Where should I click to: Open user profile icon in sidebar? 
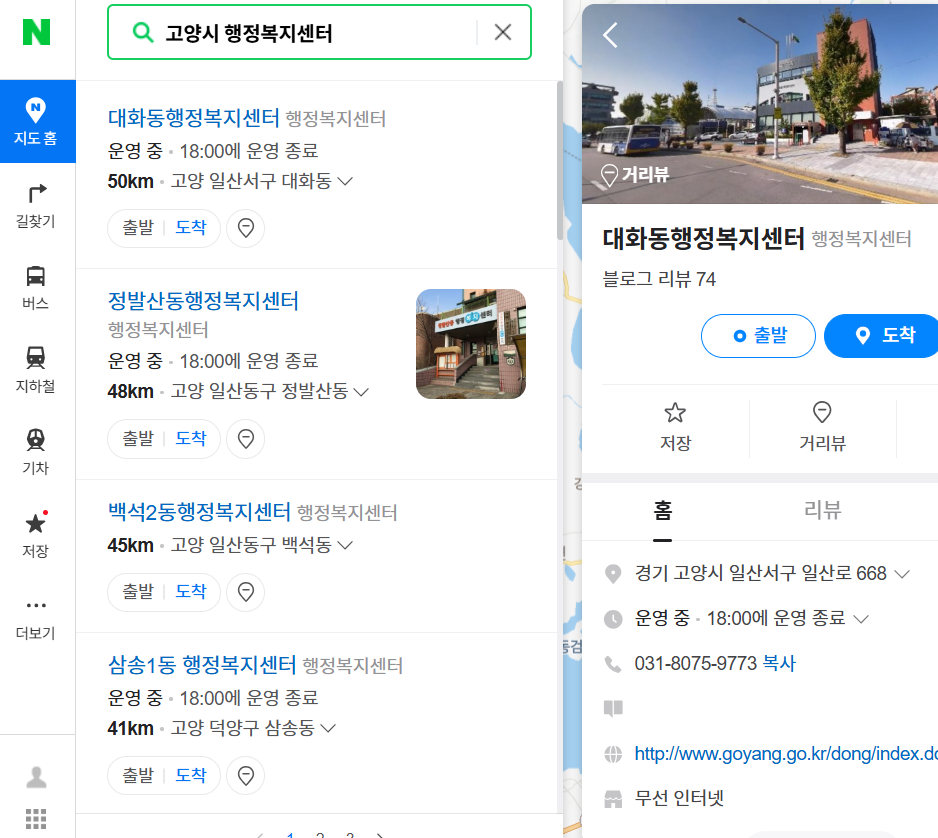tap(36, 777)
